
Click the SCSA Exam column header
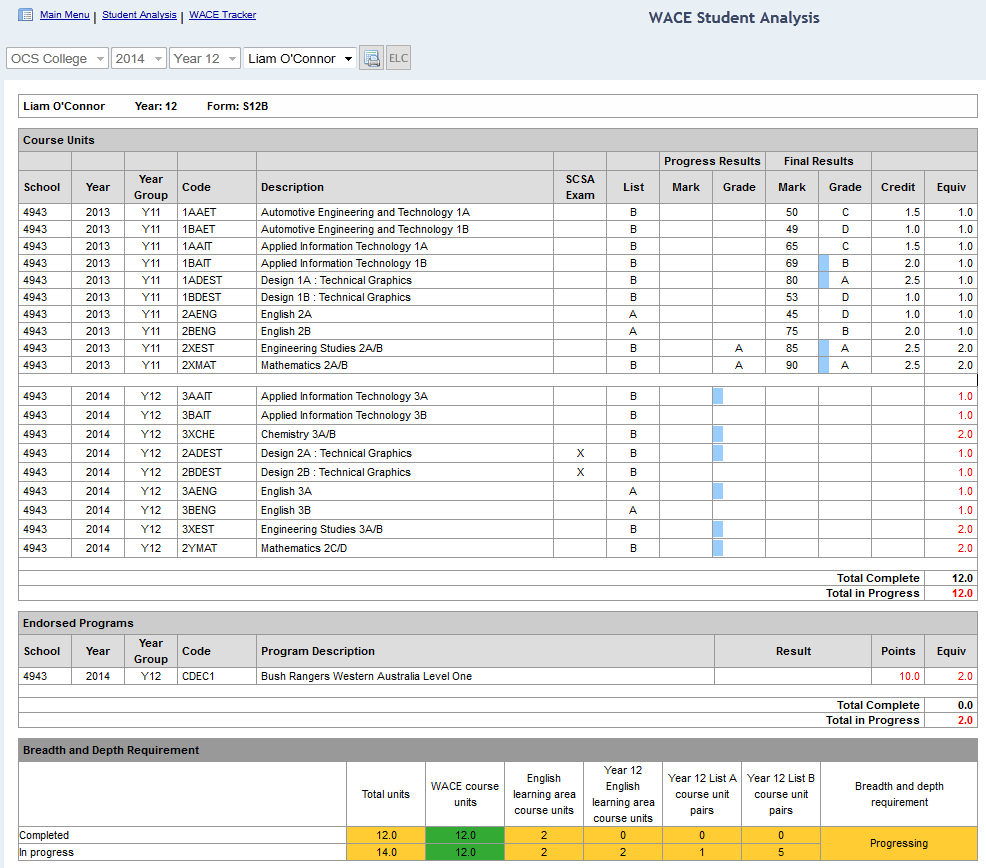579,187
